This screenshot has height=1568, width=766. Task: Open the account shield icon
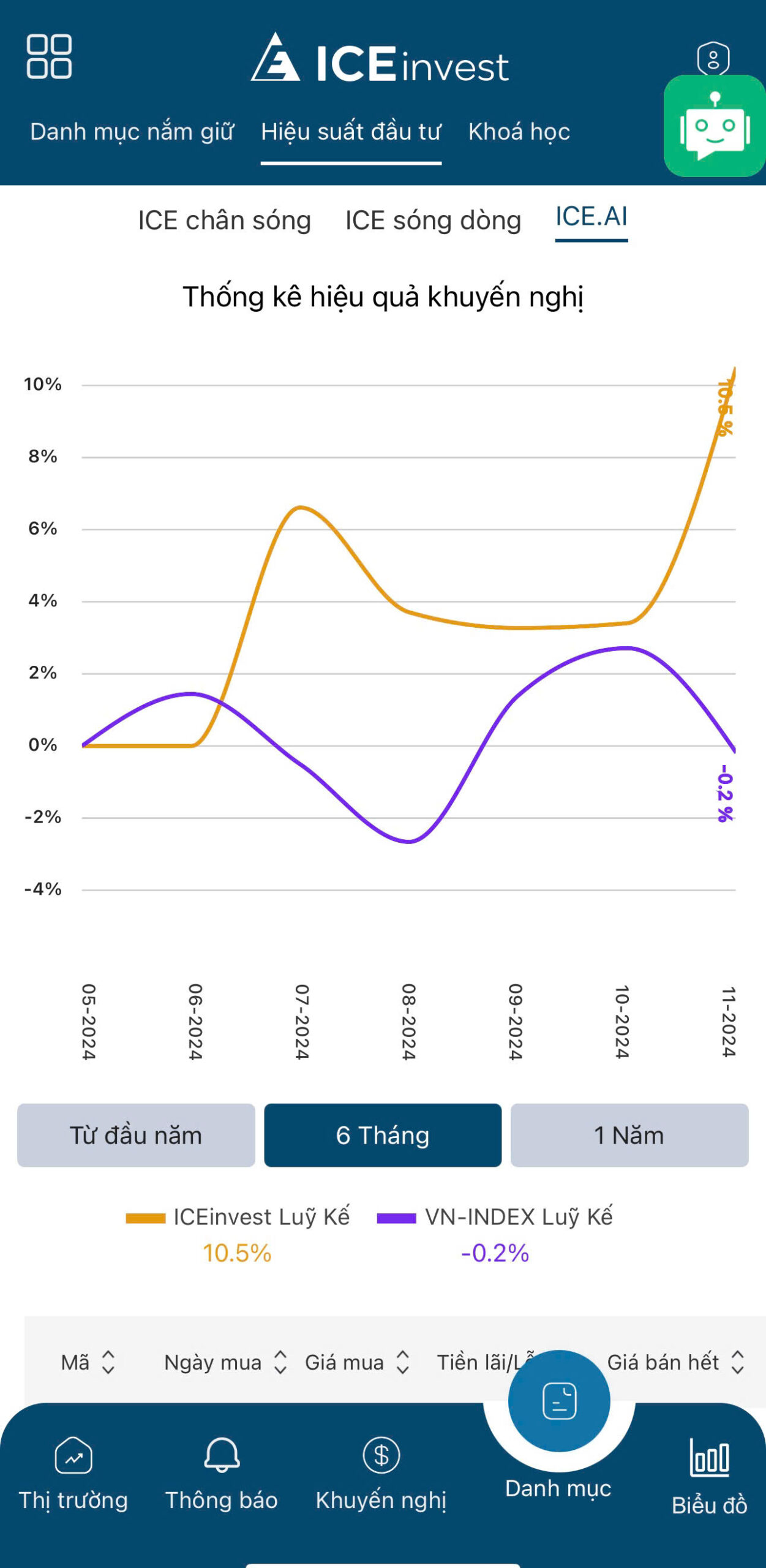[713, 59]
